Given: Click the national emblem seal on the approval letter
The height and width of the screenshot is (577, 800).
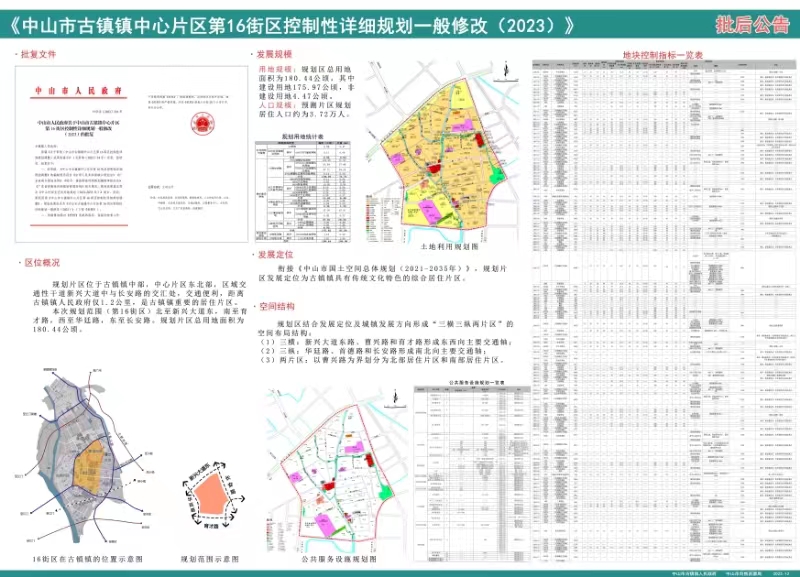Looking at the screenshot, I should [x=203, y=124].
